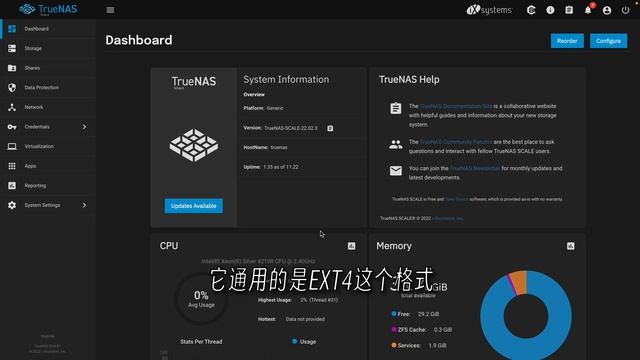The image size is (640, 360).
Task: Open the CPU reports chart icon
Action: pyautogui.click(x=351, y=246)
